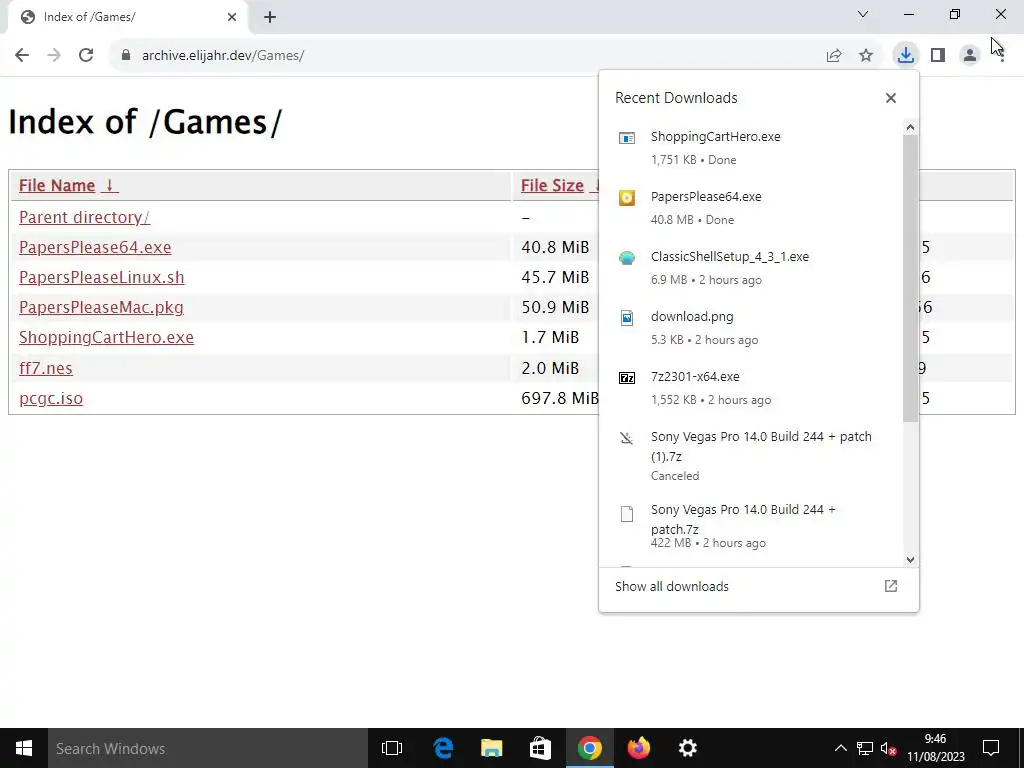Viewport: 1024px width, 768px height.
Task: Open download.png from the downloads list
Action: [x=752, y=328]
